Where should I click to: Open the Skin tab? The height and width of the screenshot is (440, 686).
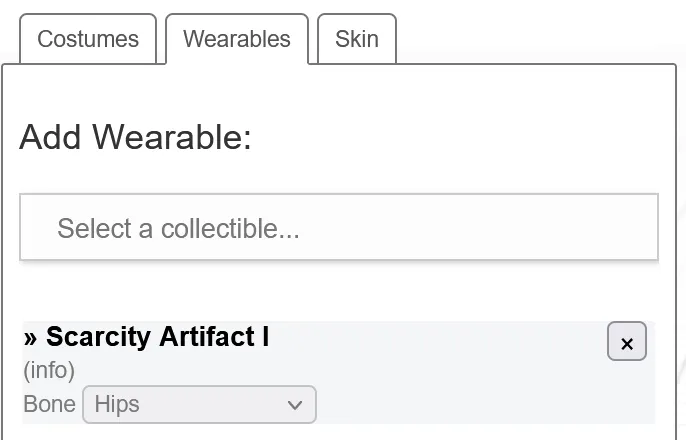click(357, 39)
